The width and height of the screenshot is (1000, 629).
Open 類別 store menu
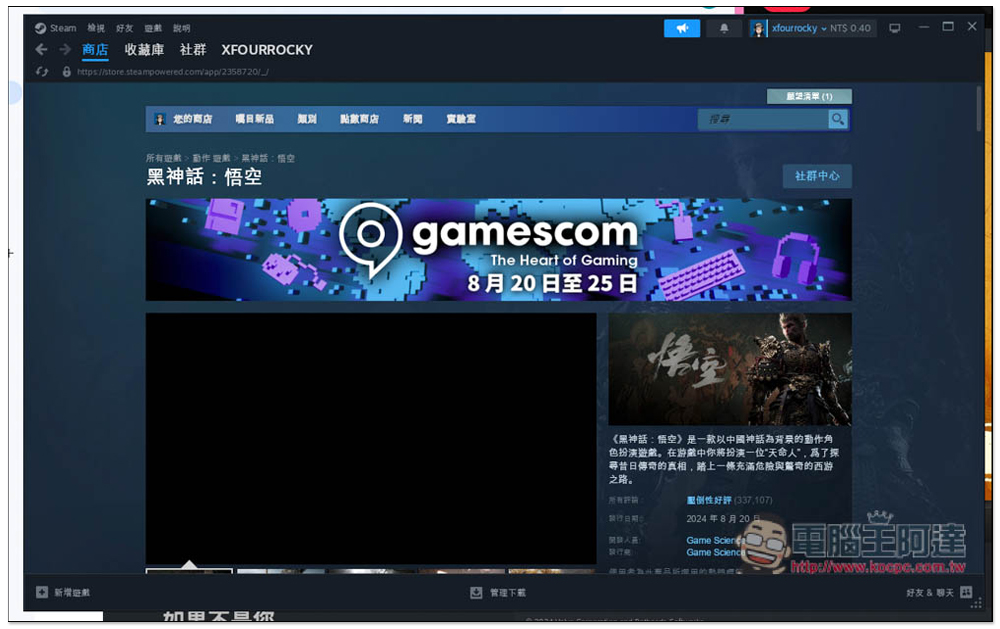pyautogui.click(x=307, y=119)
